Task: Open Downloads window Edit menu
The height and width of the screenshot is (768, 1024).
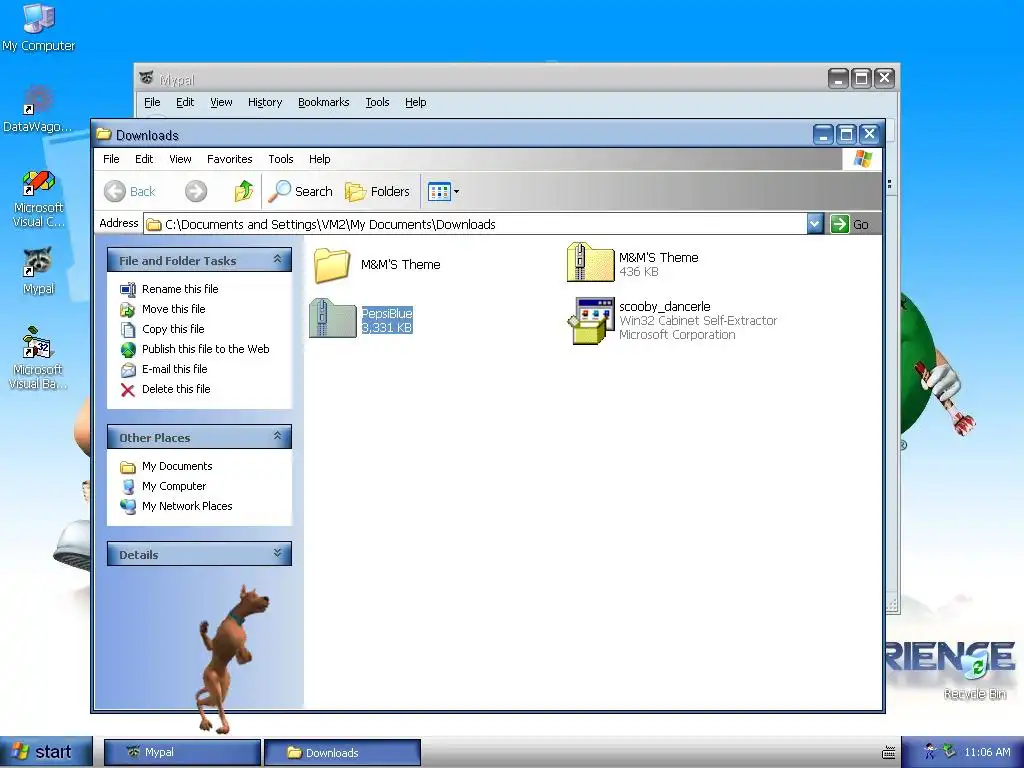Action: [144, 159]
